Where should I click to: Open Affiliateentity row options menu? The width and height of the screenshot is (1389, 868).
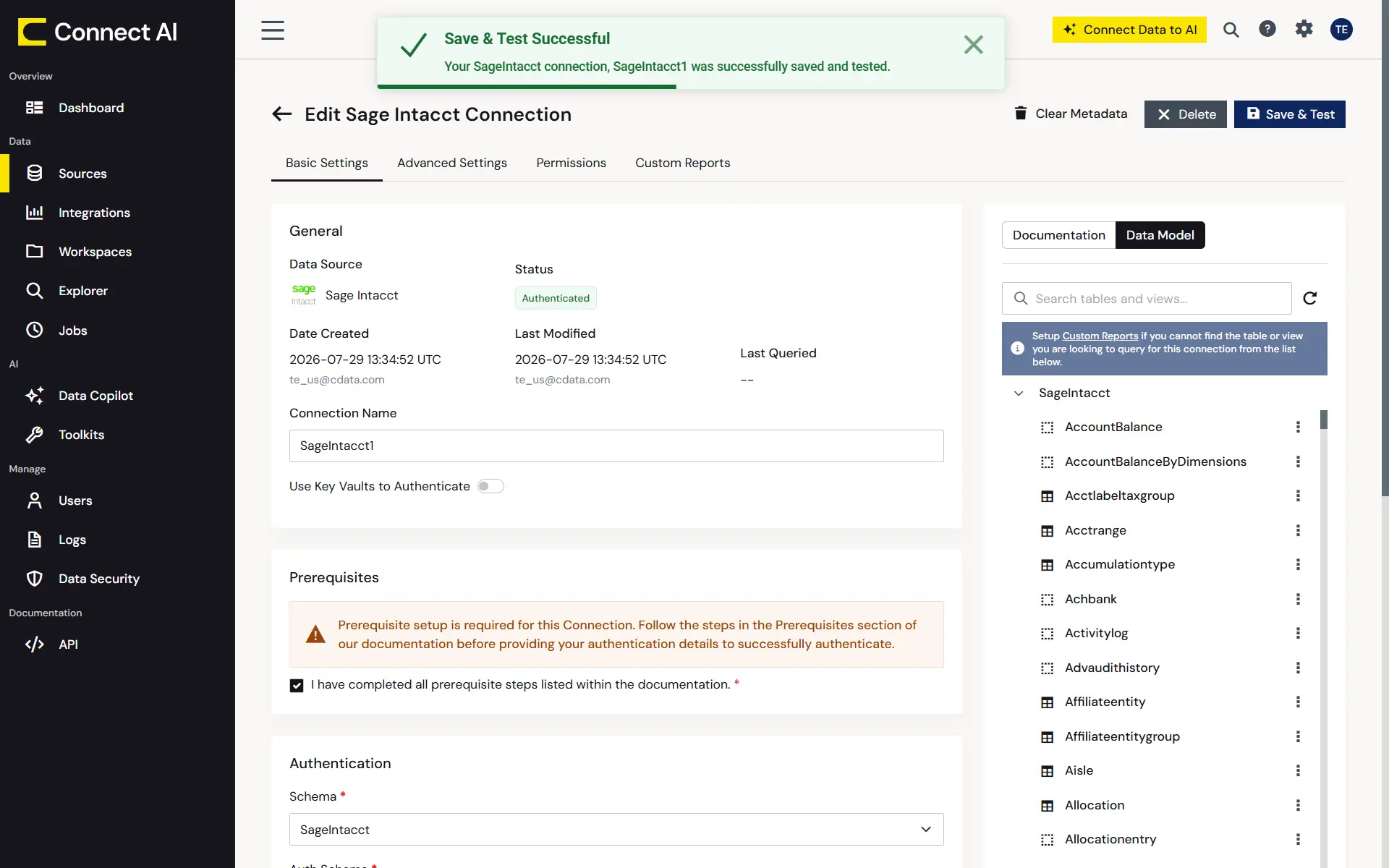1298,702
